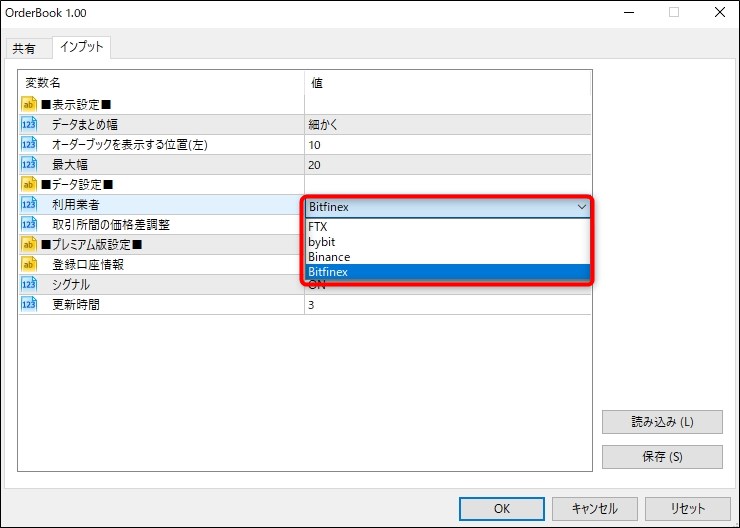This screenshot has width=740, height=528.
Task: Select the 利用業者 row label
Action: point(76,204)
